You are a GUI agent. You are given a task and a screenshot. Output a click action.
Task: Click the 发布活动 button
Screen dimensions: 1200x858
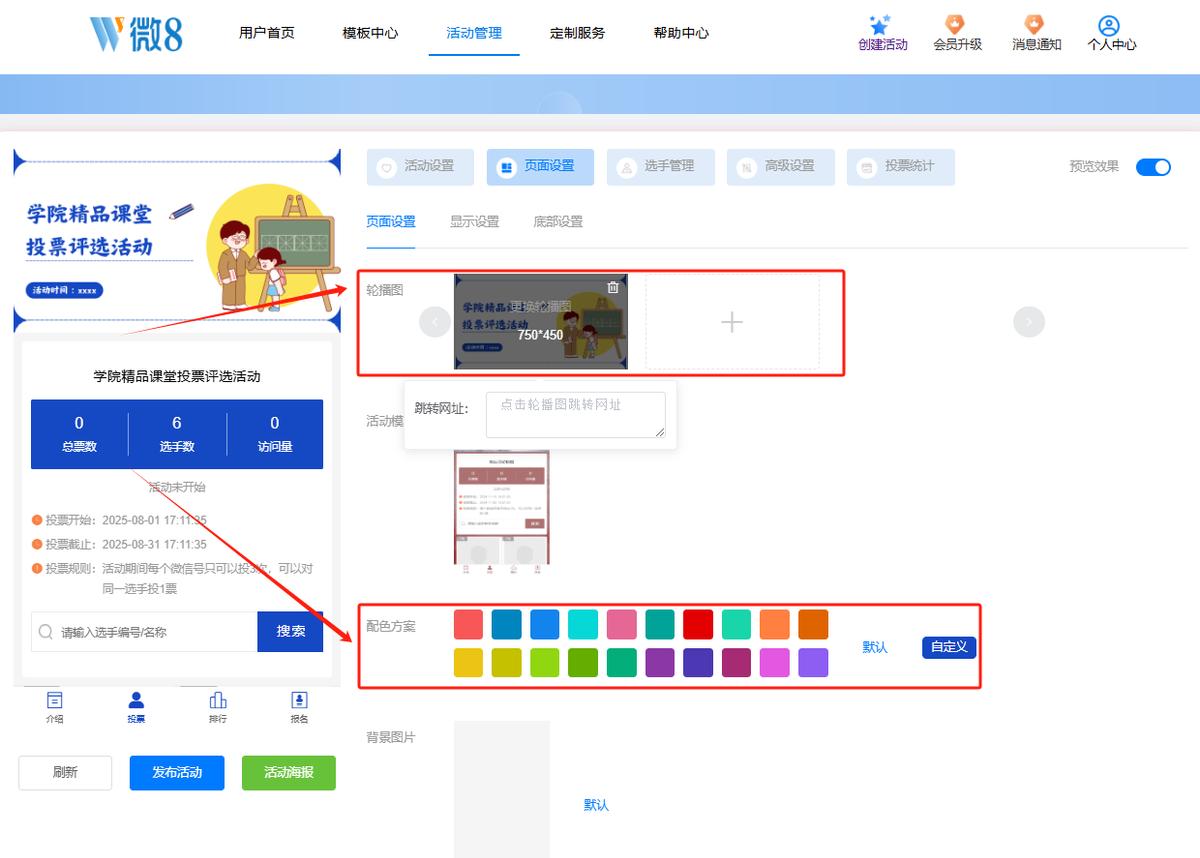point(177,773)
